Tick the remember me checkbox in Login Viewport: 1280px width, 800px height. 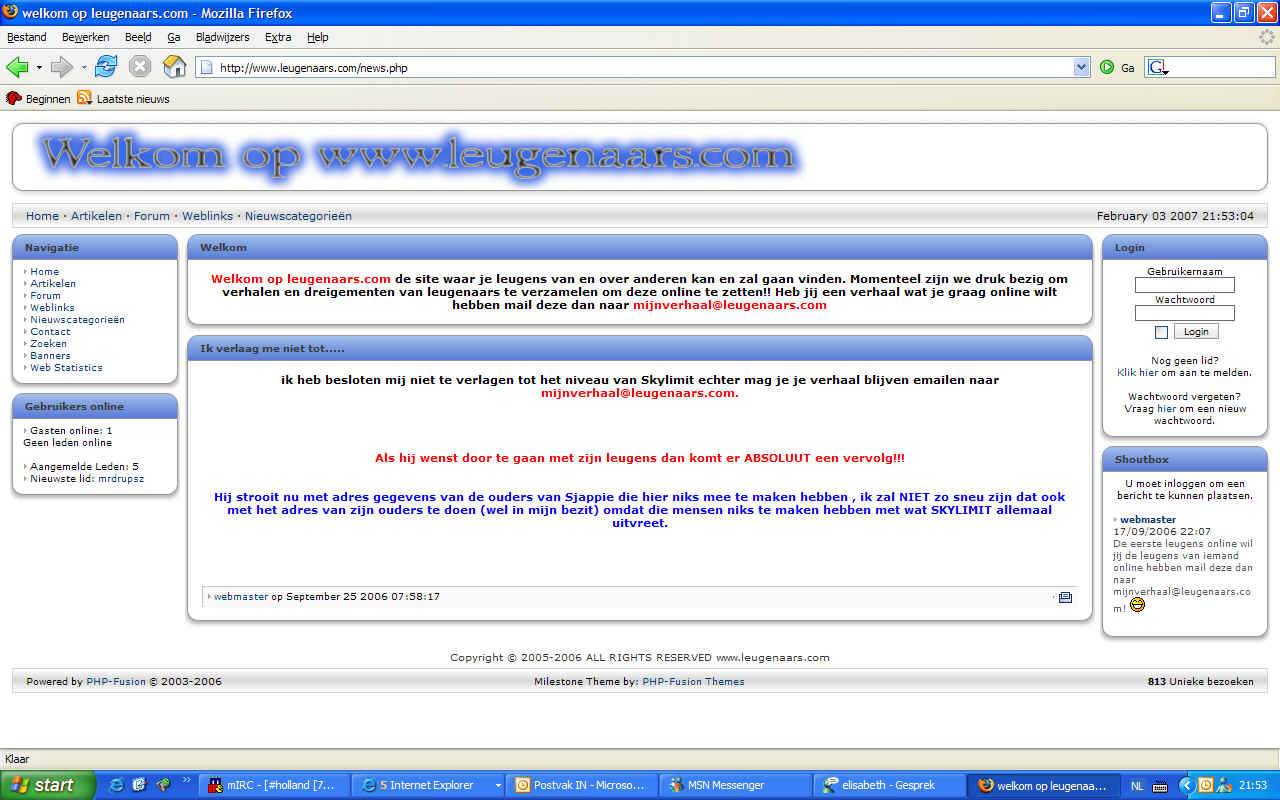[1161, 332]
